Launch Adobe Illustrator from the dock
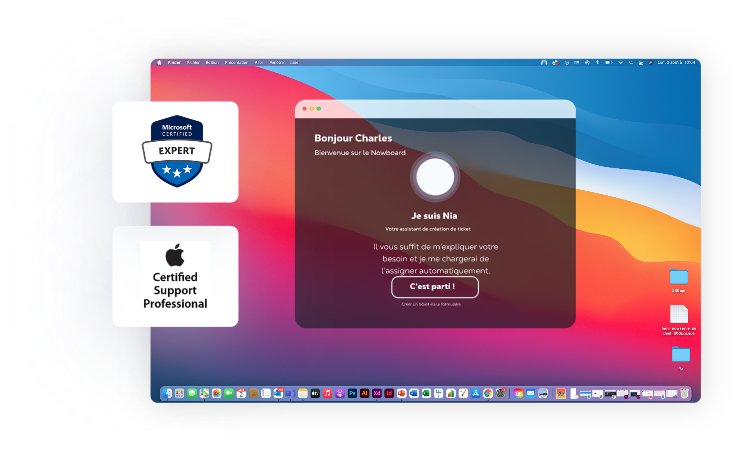 click(x=364, y=393)
